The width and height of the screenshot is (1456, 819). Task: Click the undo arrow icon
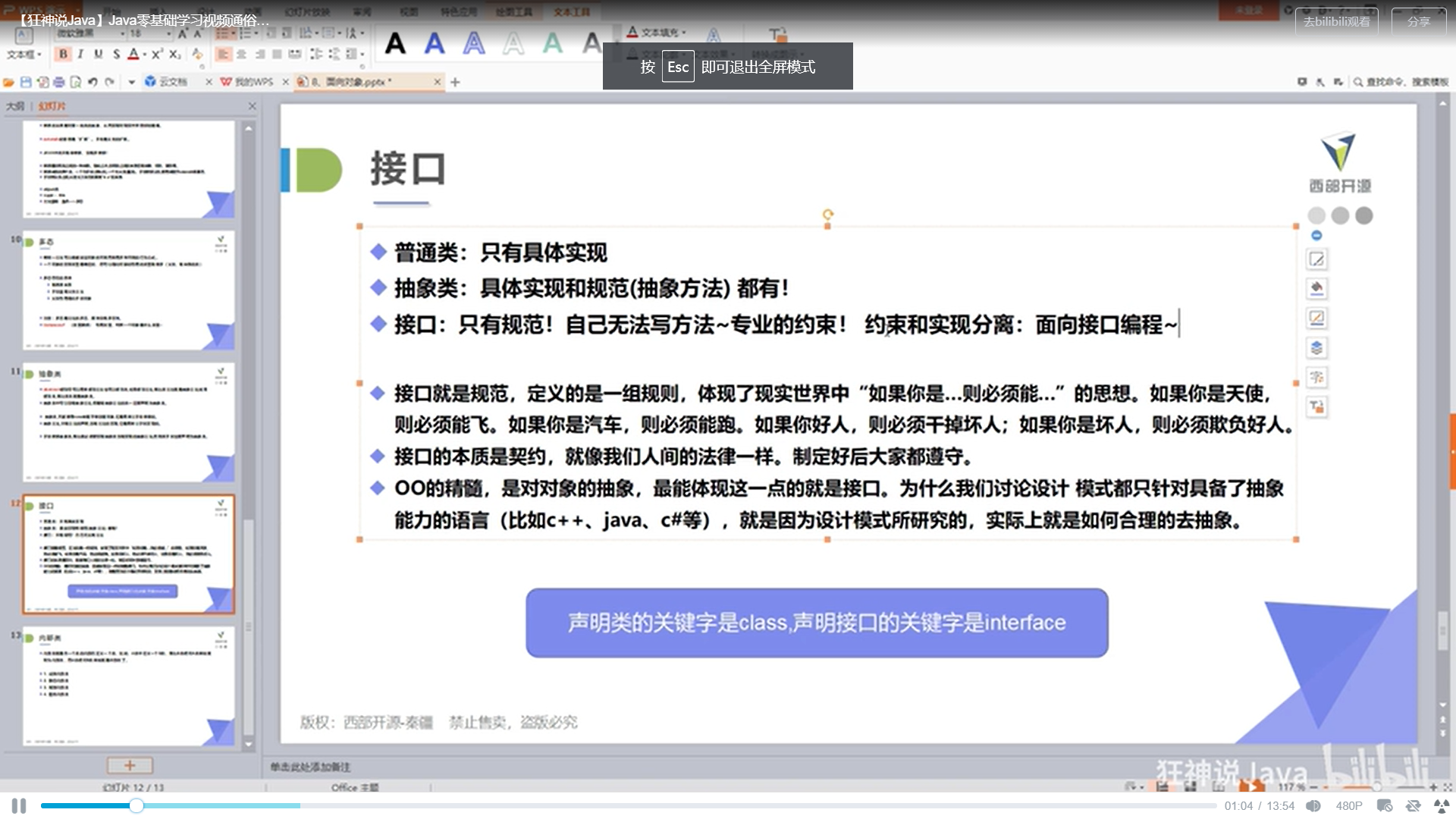pos(93,82)
